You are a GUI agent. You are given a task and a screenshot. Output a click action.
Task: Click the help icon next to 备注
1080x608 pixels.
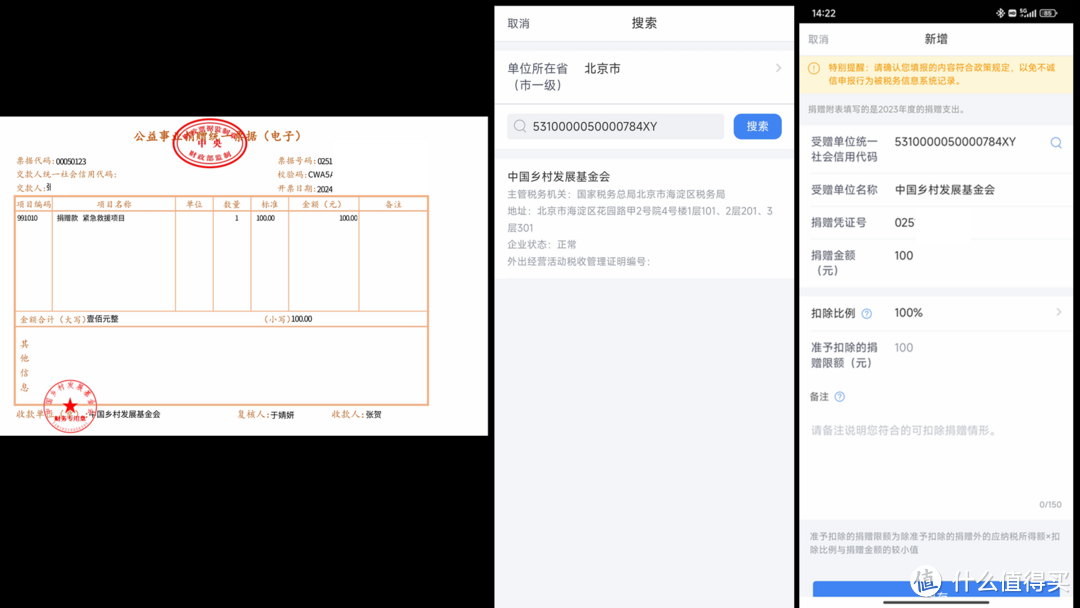[x=840, y=397]
